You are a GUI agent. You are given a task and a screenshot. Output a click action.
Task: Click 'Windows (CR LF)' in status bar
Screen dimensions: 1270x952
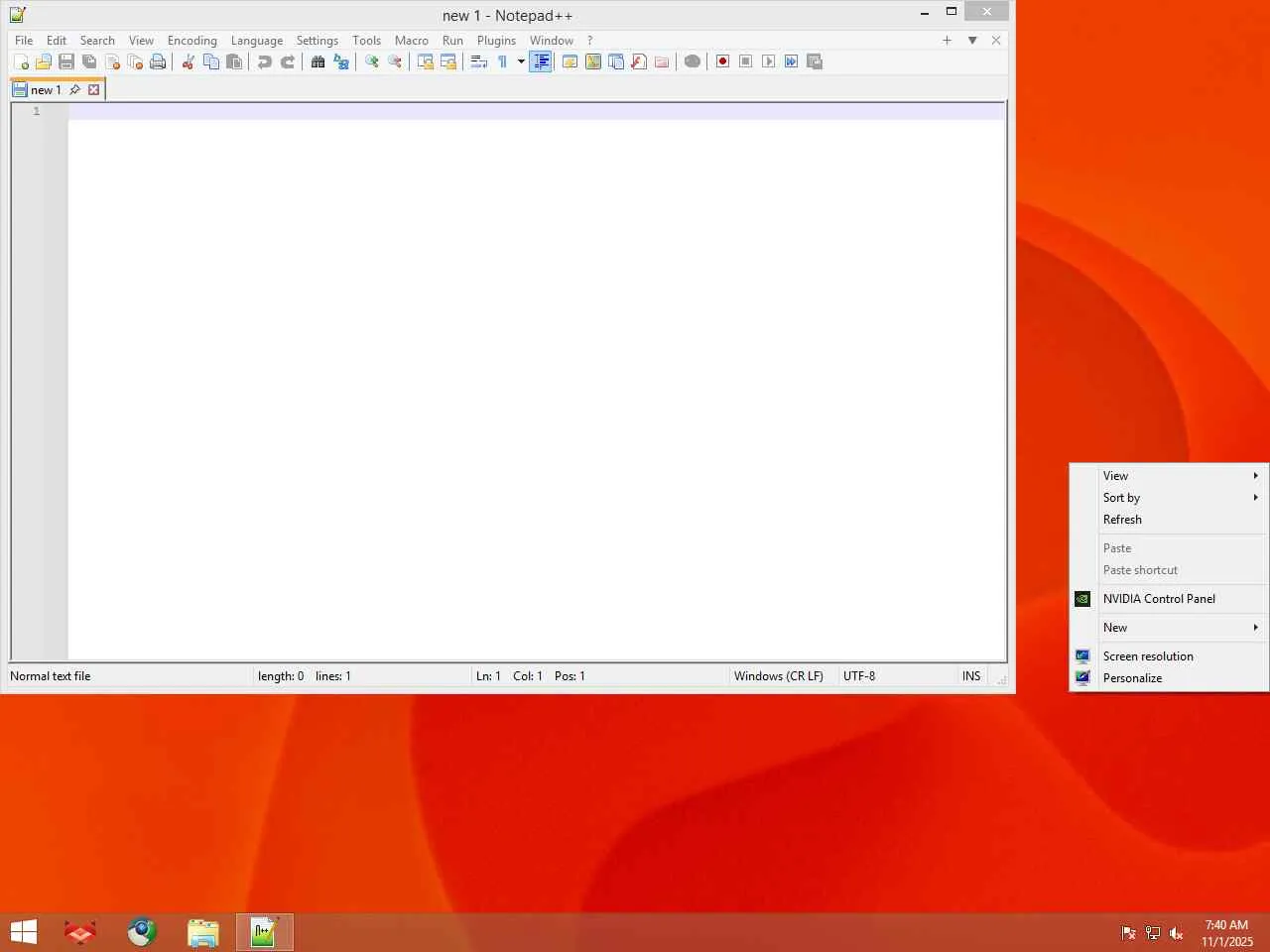tap(779, 676)
